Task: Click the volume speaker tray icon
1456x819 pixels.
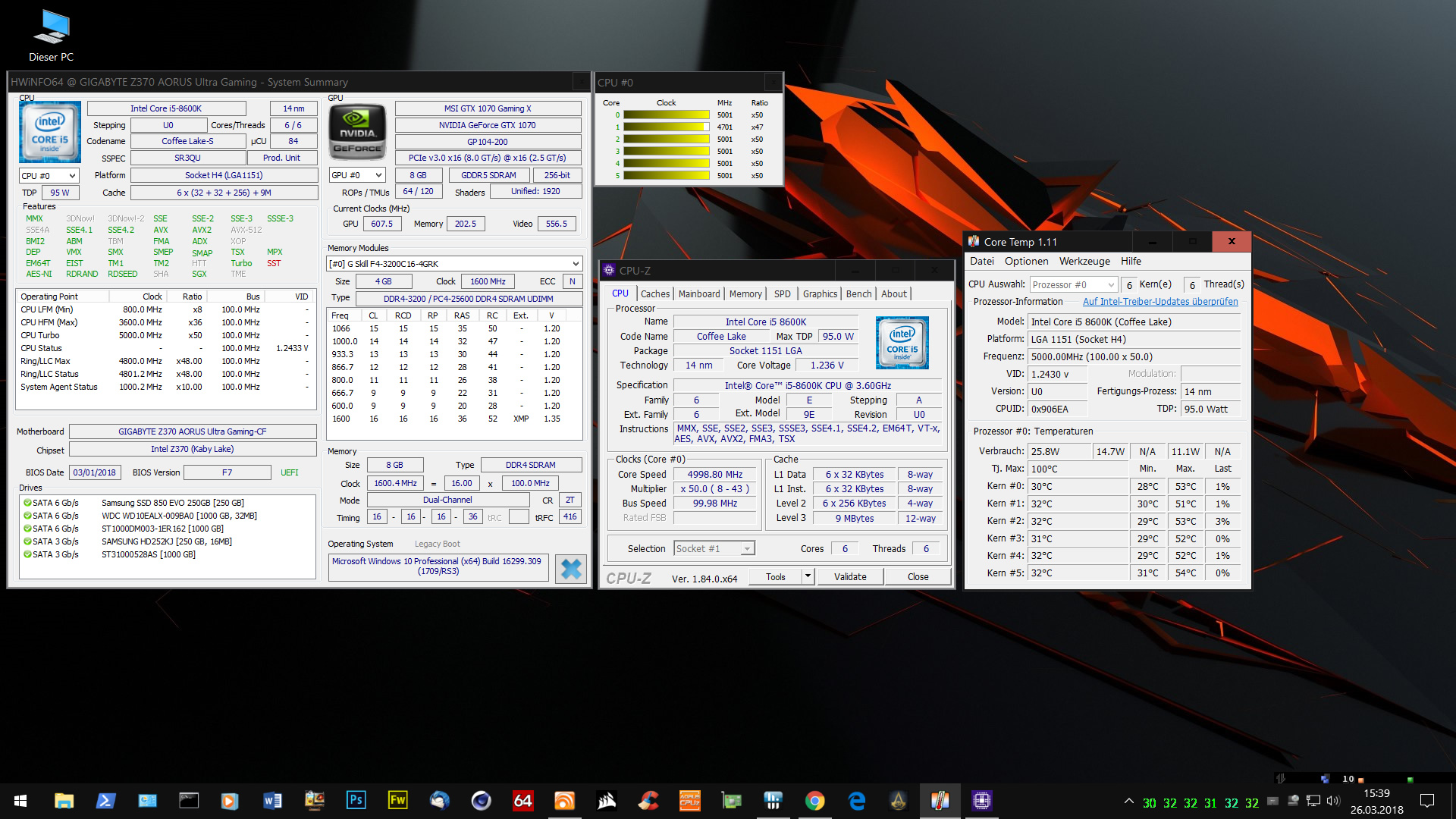Action: pyautogui.click(x=1333, y=801)
